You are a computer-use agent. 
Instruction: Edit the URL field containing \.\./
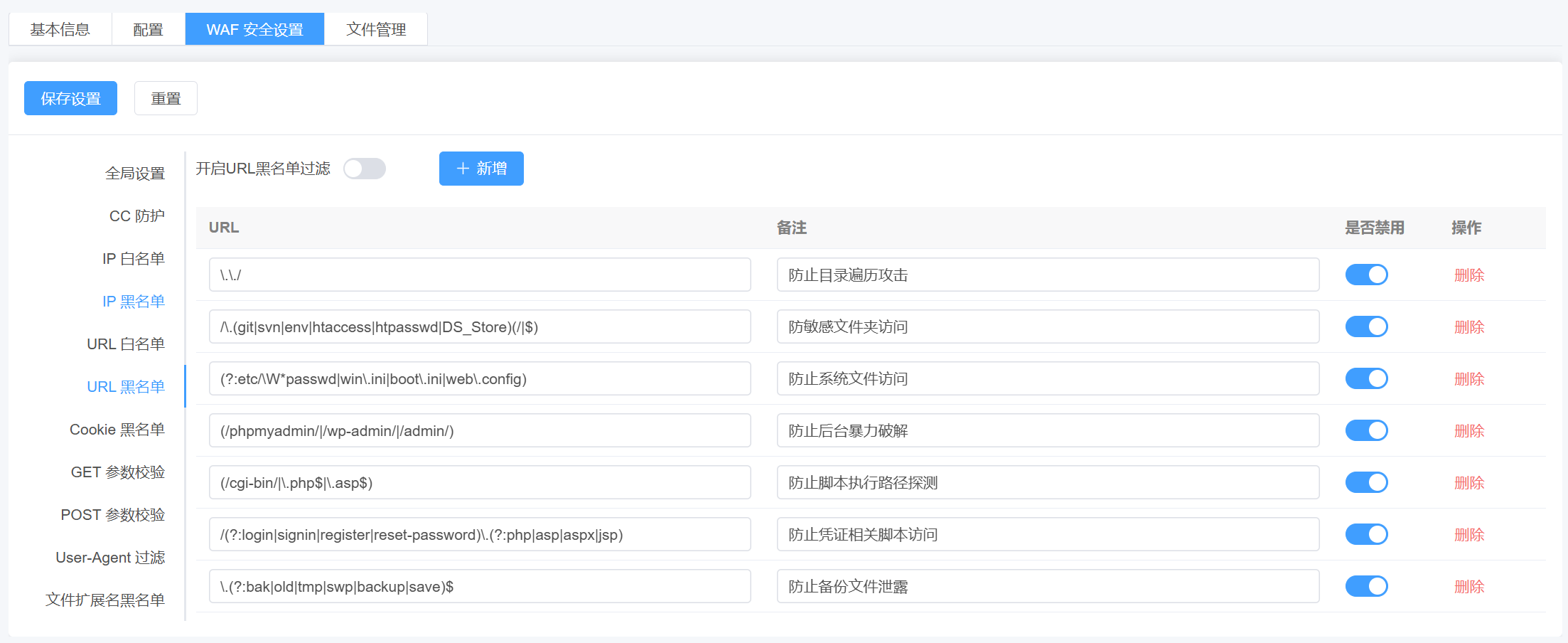click(480, 275)
